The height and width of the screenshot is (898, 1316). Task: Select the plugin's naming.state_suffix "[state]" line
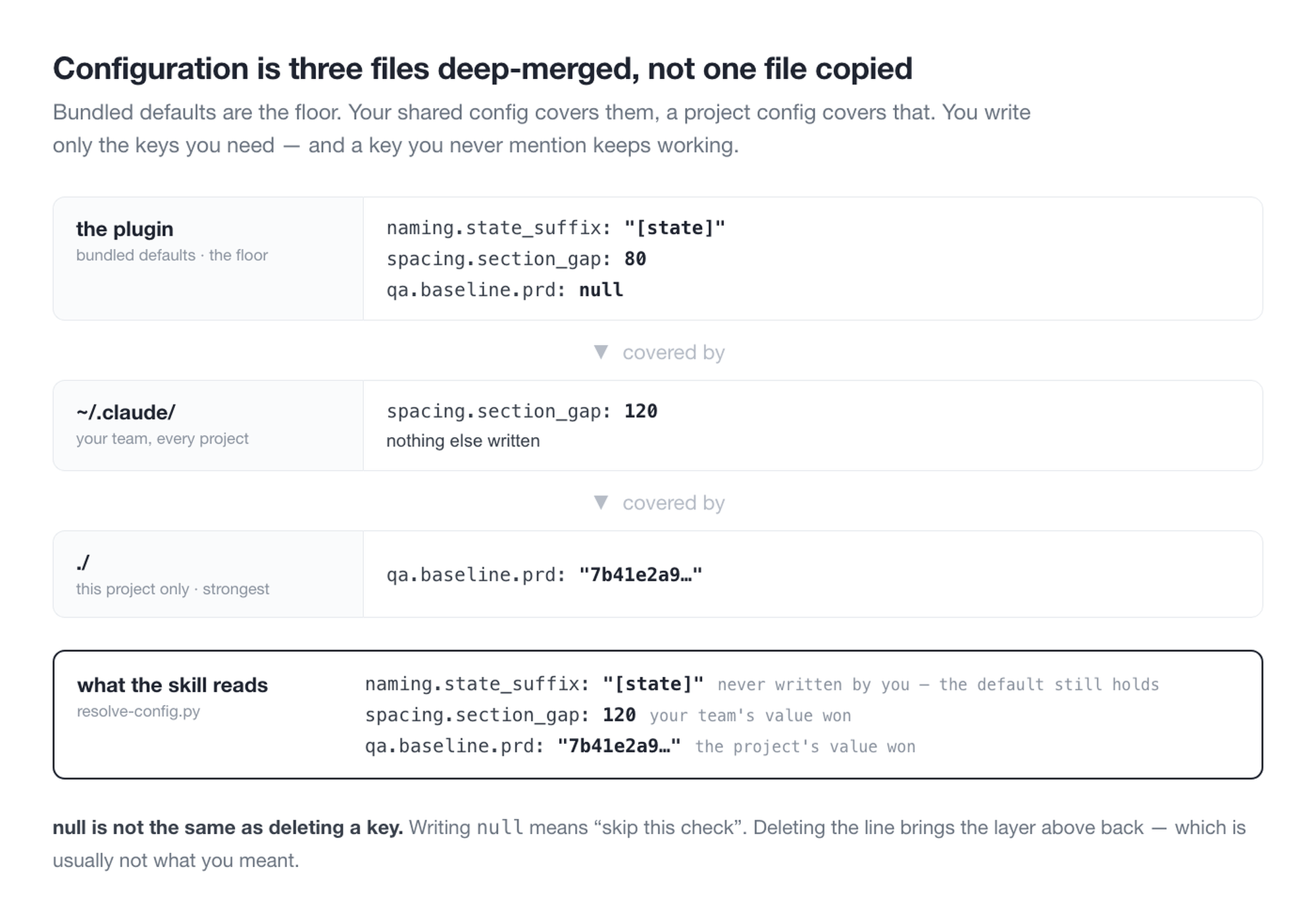[556, 228]
